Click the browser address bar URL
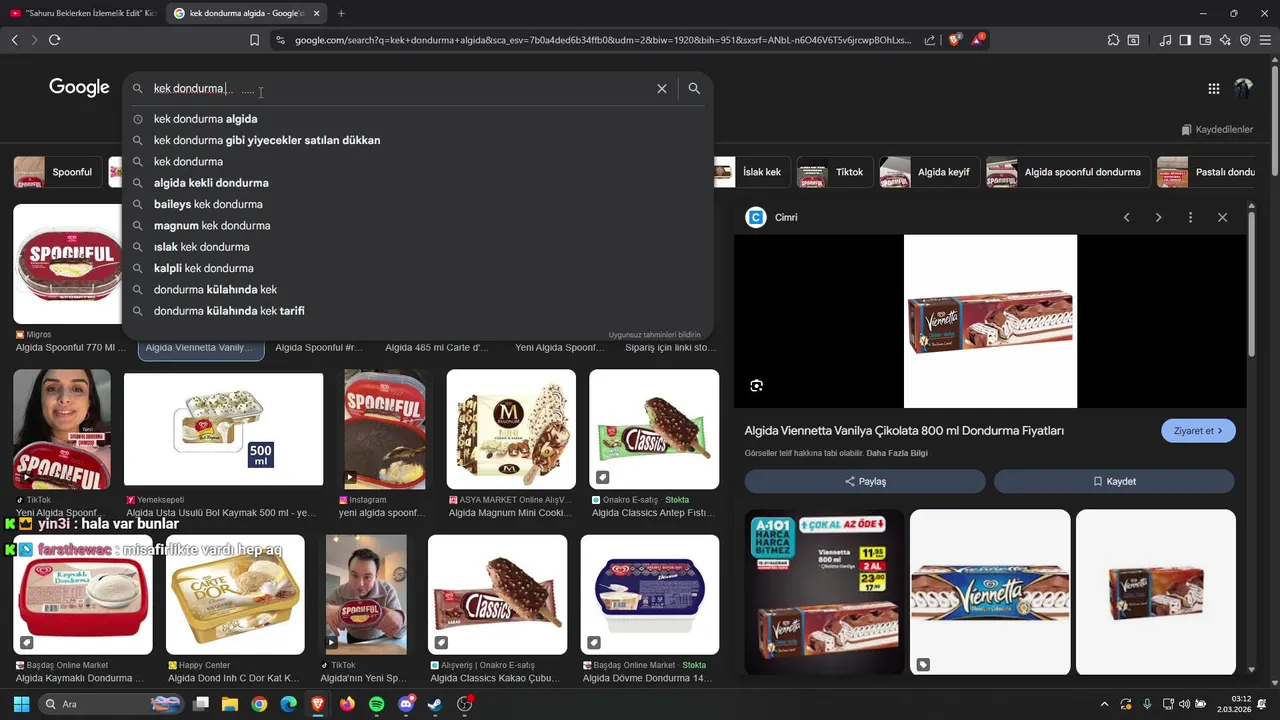The width and height of the screenshot is (1280, 720). tap(603, 40)
